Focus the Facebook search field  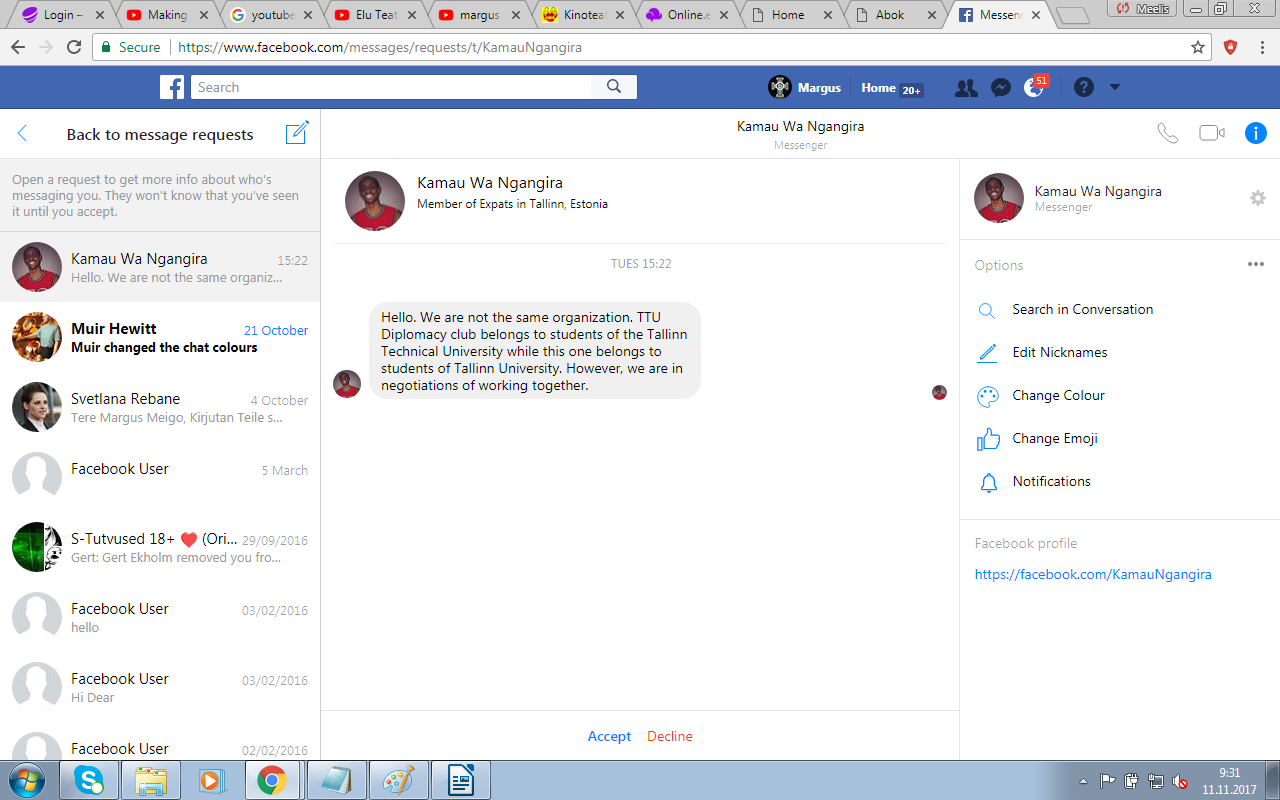click(x=391, y=87)
